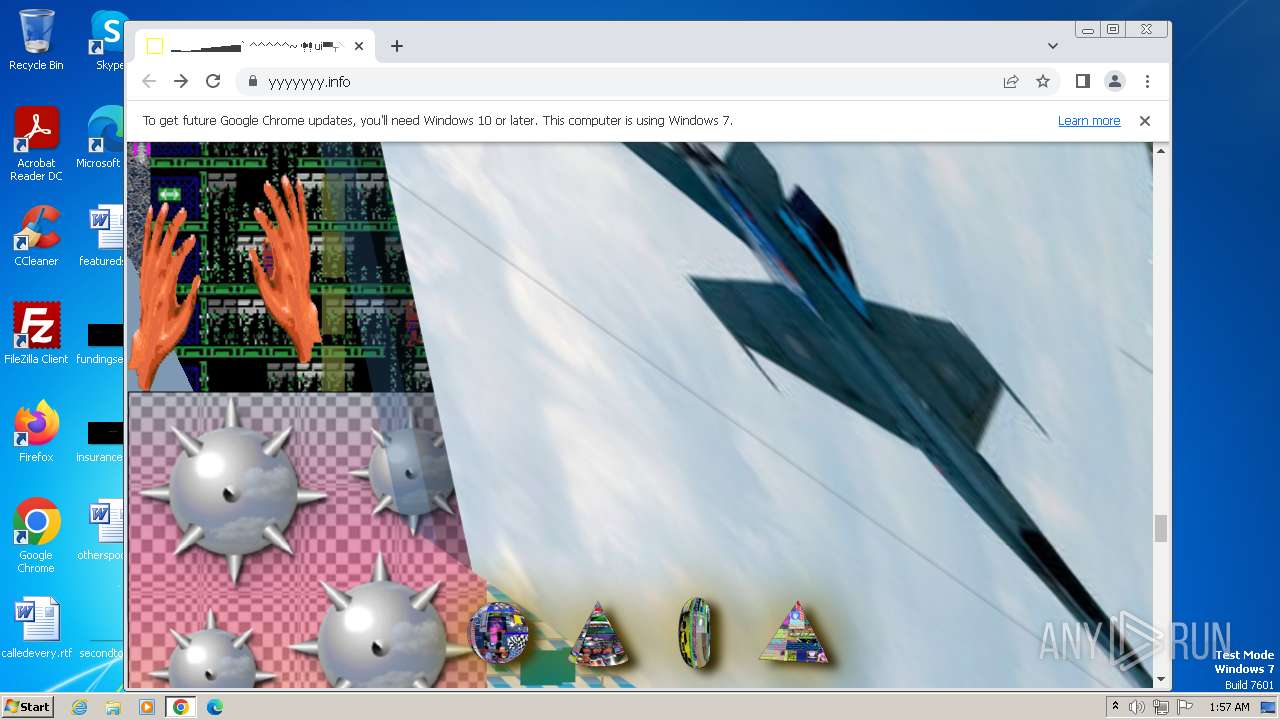Click the 1:57 AM clock

1229,707
